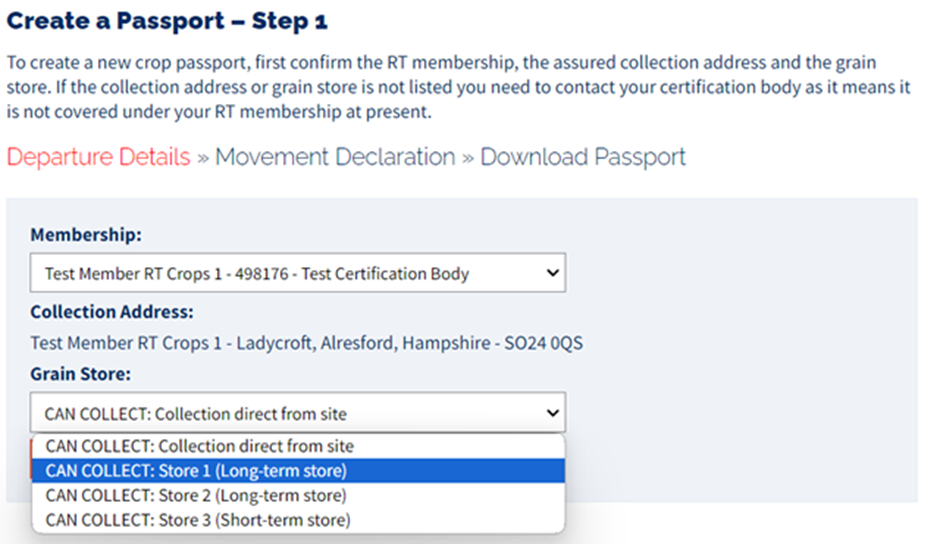This screenshot has width=940, height=544.
Task: Open the Download Passport step
Action: pos(583,157)
